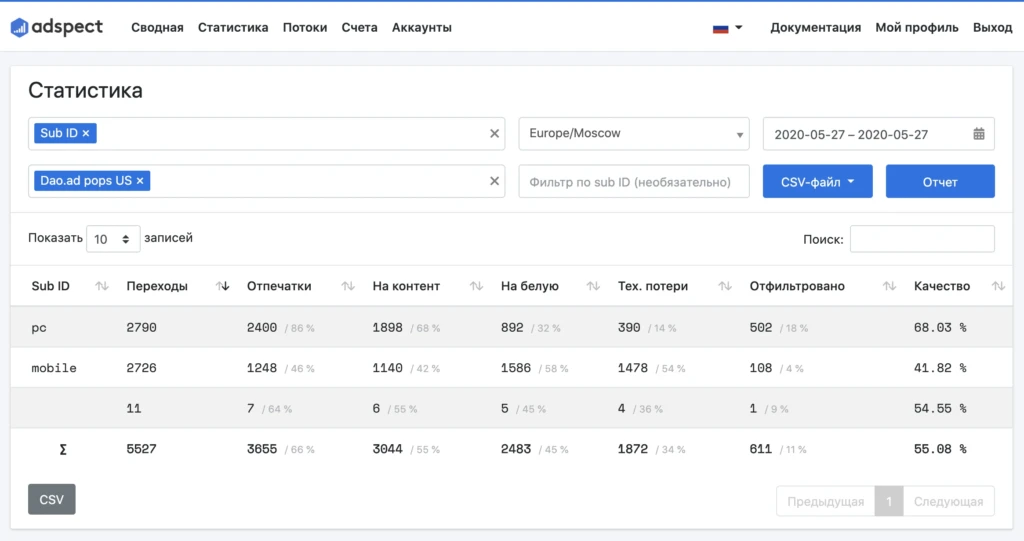Click the Sub ID grouping field

266,134
